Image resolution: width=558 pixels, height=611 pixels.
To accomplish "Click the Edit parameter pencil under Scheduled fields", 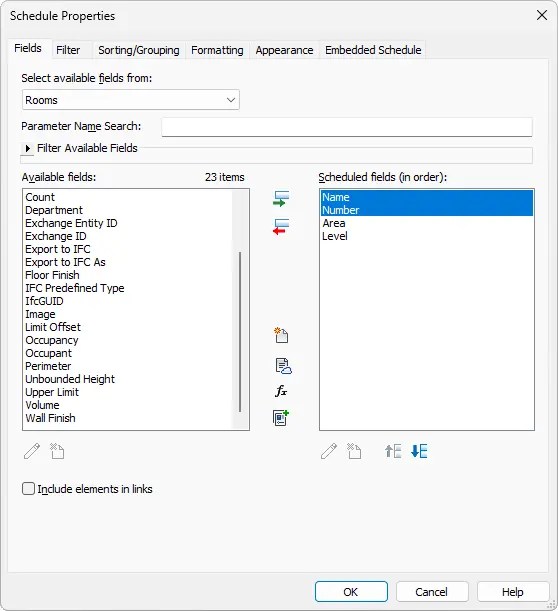I will [x=328, y=451].
